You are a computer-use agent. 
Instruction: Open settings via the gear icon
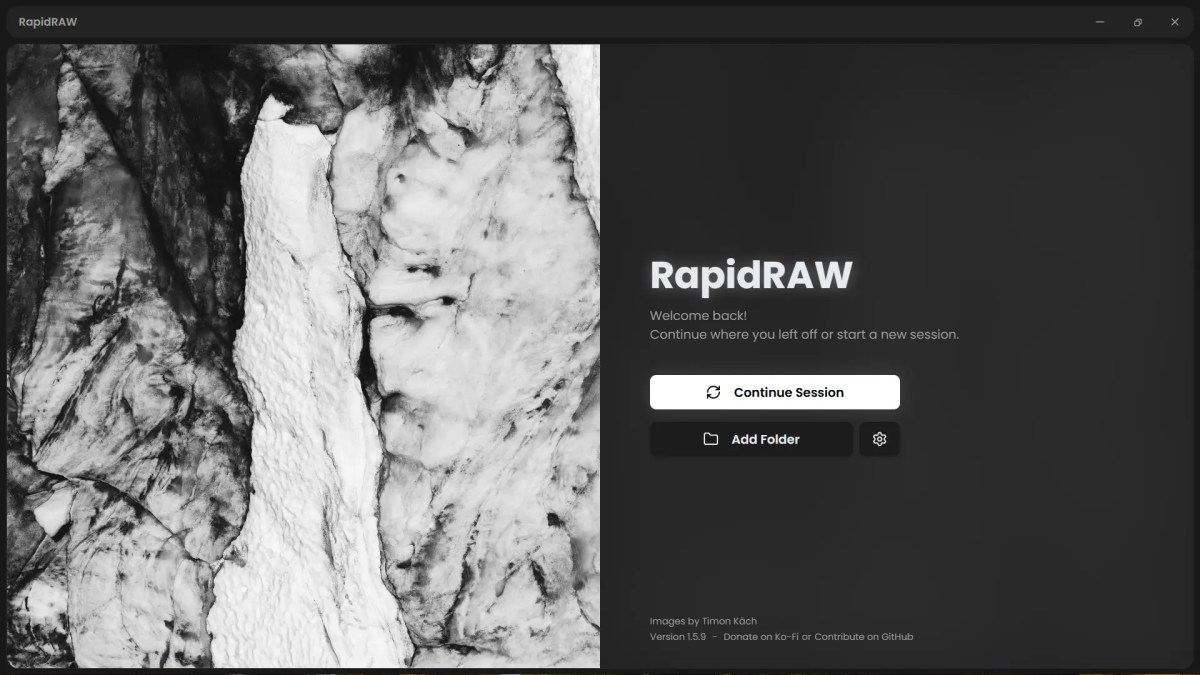(x=880, y=439)
